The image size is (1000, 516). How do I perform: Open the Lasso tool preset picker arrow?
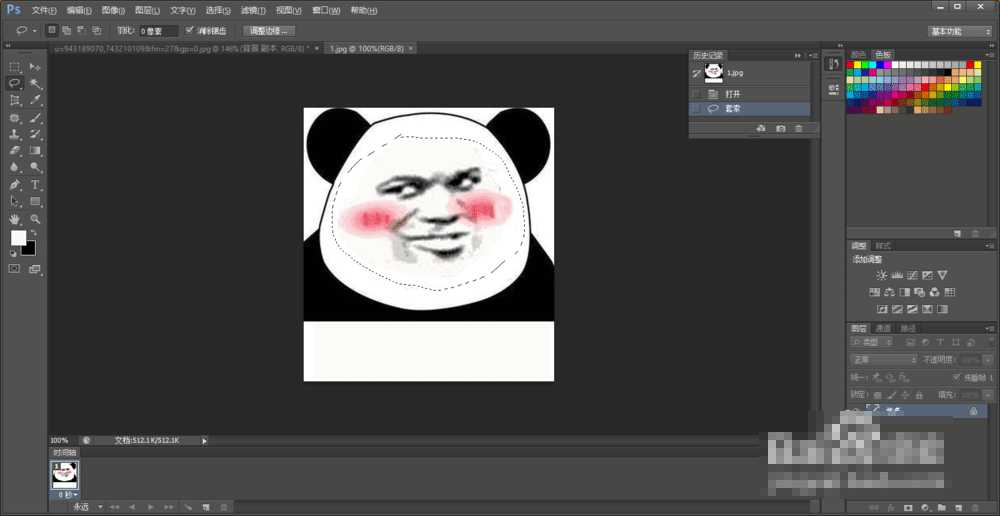34,31
